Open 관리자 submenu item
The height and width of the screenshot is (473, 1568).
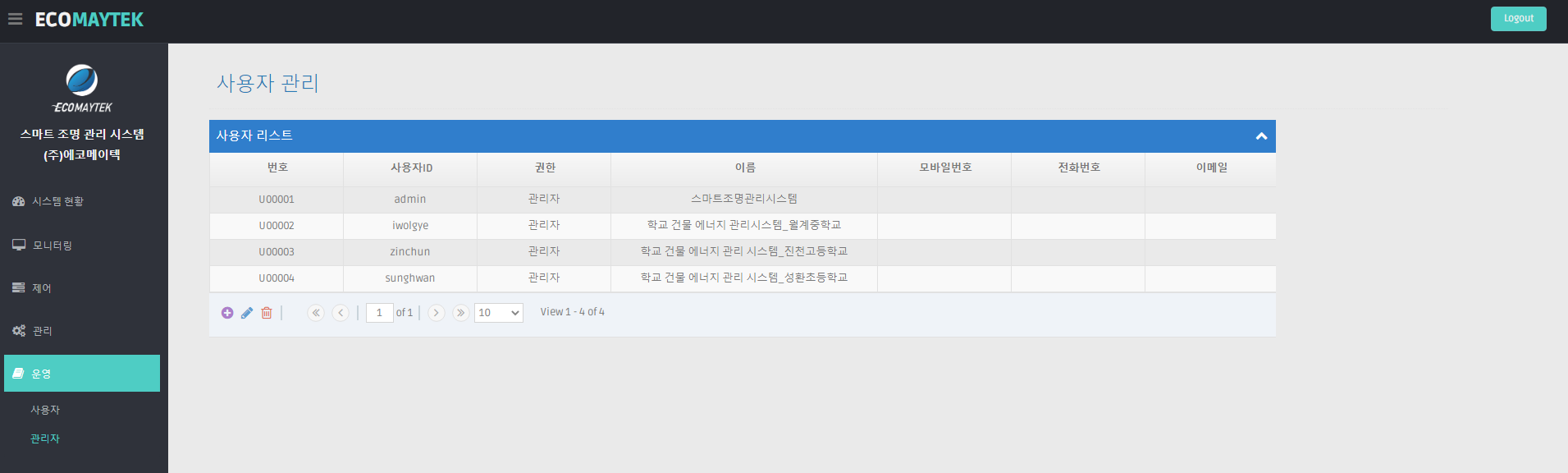pyautogui.click(x=45, y=439)
